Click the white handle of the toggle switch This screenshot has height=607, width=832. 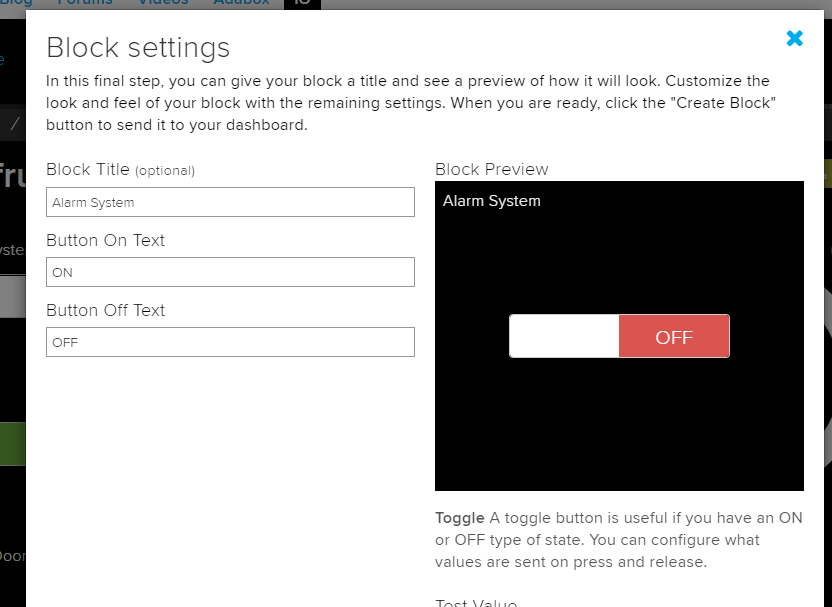coord(562,336)
